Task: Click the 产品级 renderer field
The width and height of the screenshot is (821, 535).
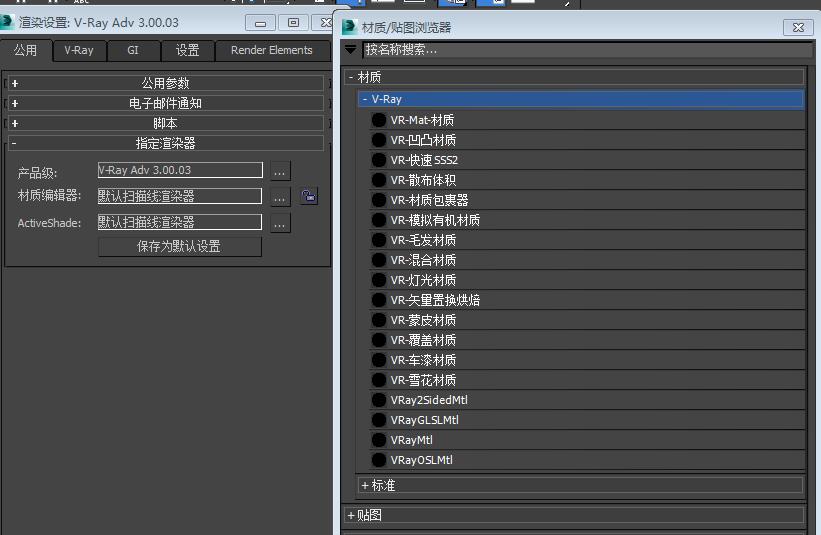Action: (x=180, y=170)
